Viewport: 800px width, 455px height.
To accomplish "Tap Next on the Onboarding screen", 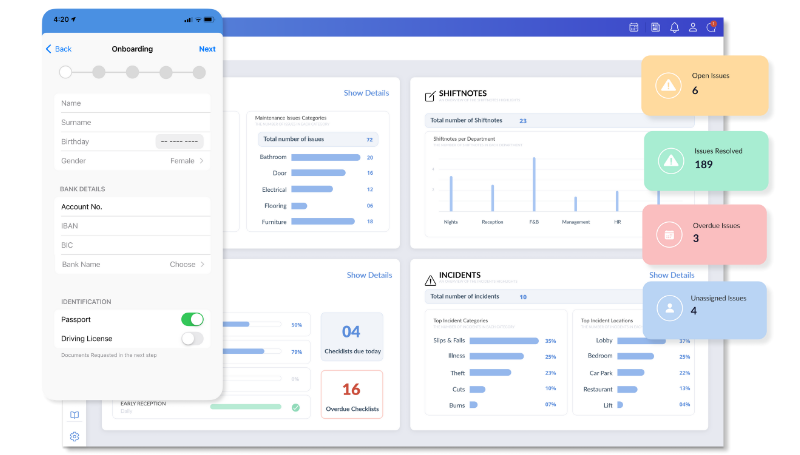I will point(207,49).
